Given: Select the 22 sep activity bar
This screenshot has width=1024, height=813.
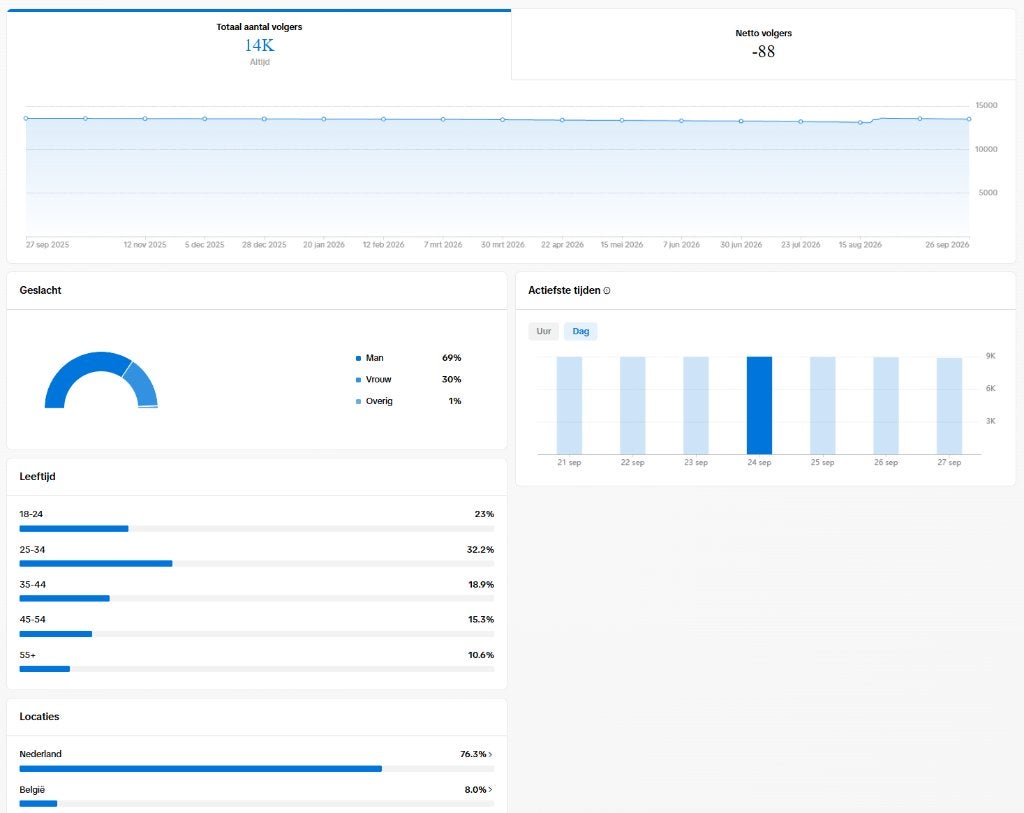Looking at the screenshot, I should click(632, 405).
